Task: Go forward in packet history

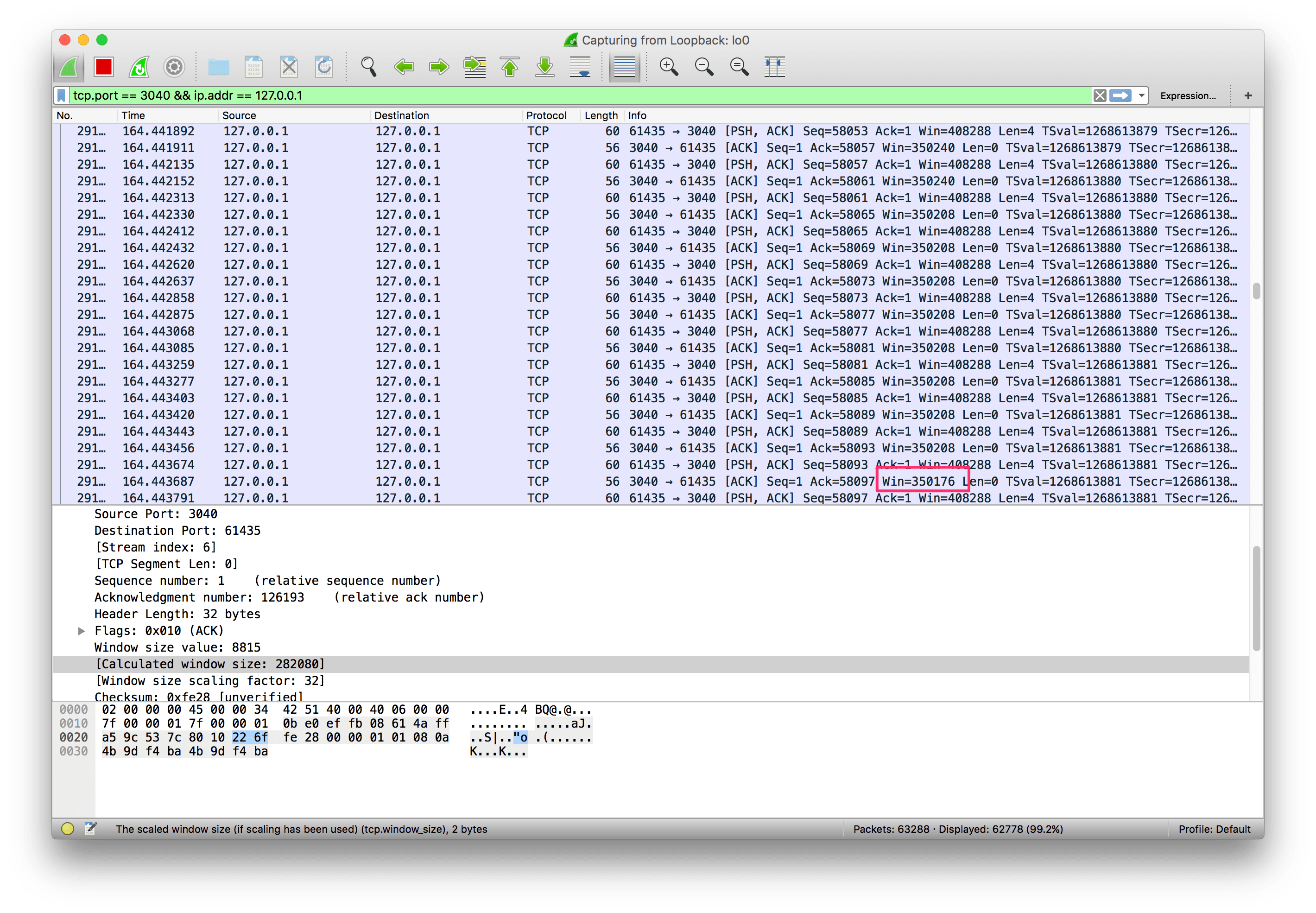Action: [x=439, y=67]
